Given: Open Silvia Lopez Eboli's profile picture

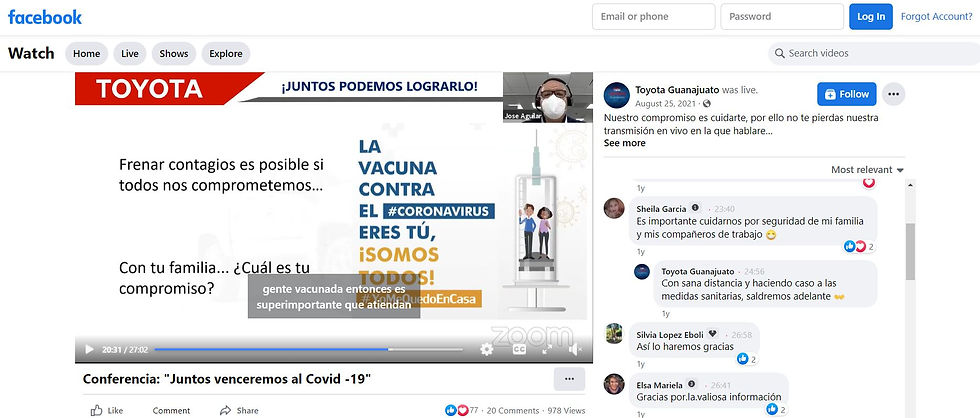Looking at the screenshot, I should [x=614, y=333].
